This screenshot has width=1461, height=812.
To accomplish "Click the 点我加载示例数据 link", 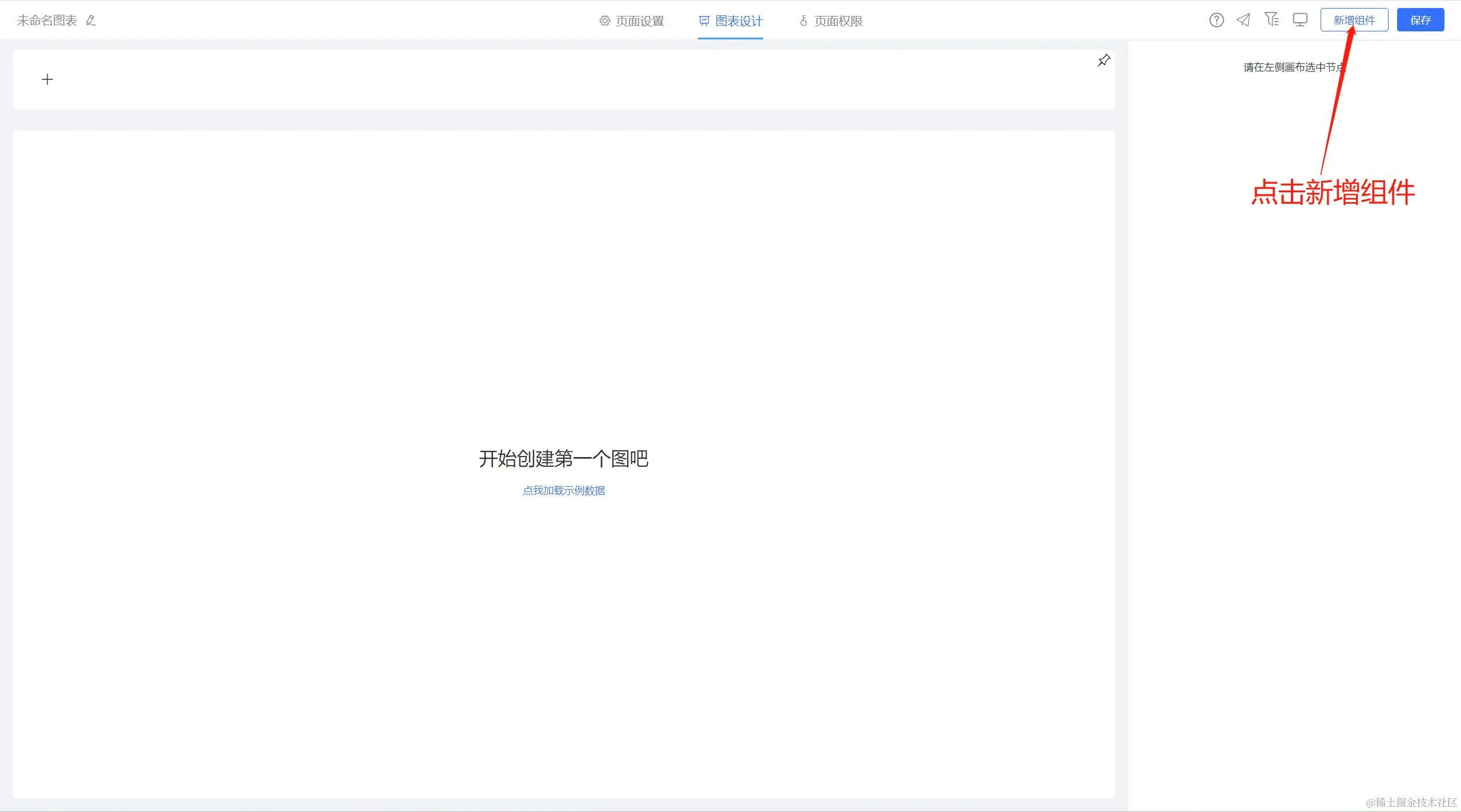I will point(563,491).
